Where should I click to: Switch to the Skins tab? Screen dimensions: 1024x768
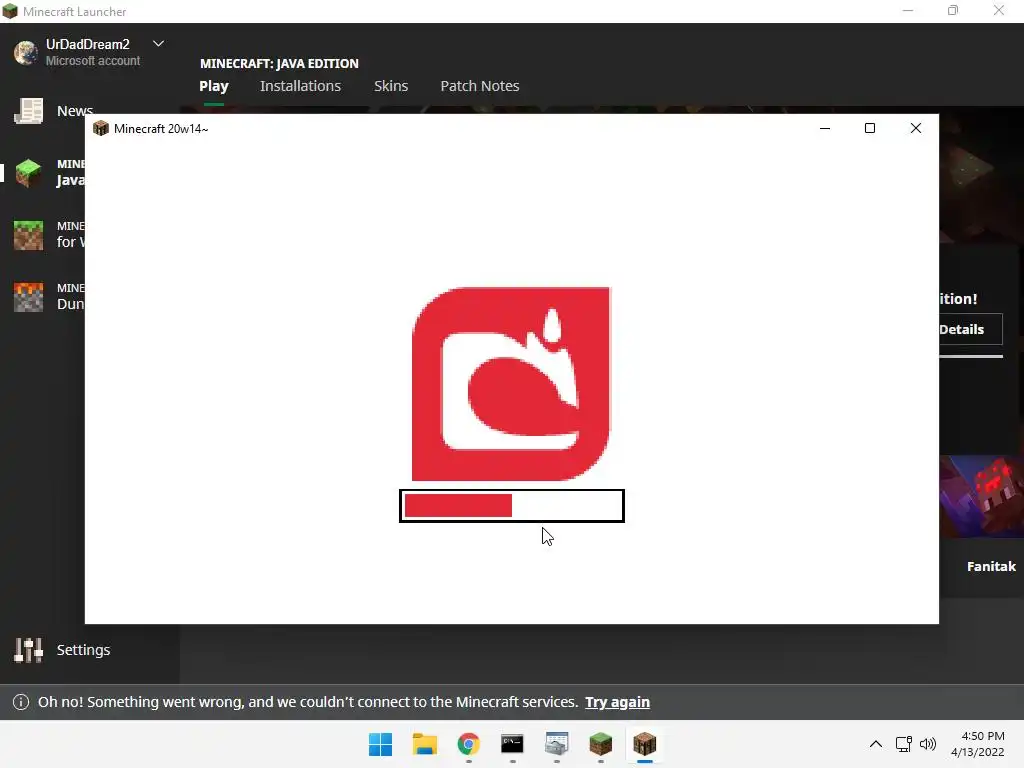tap(391, 86)
